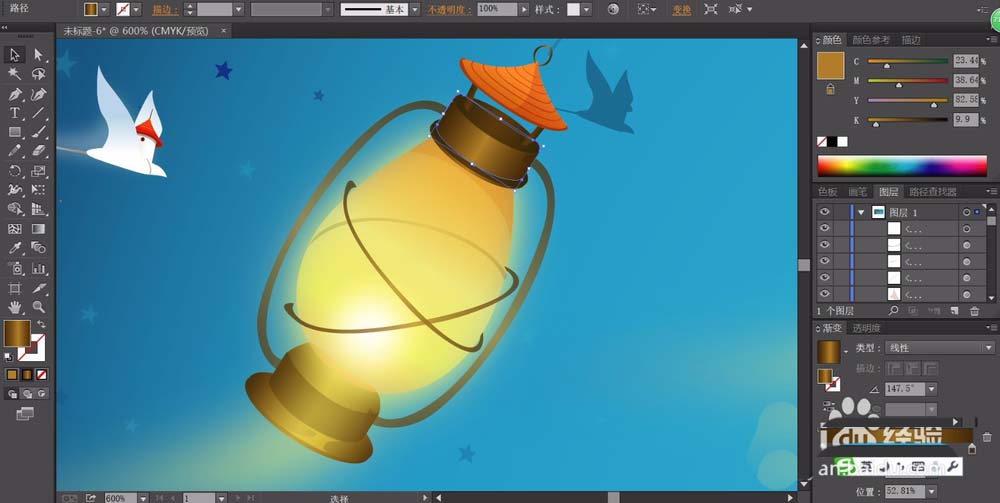Select the Free Transform tool
The width and height of the screenshot is (1000, 503).
(x=38, y=190)
